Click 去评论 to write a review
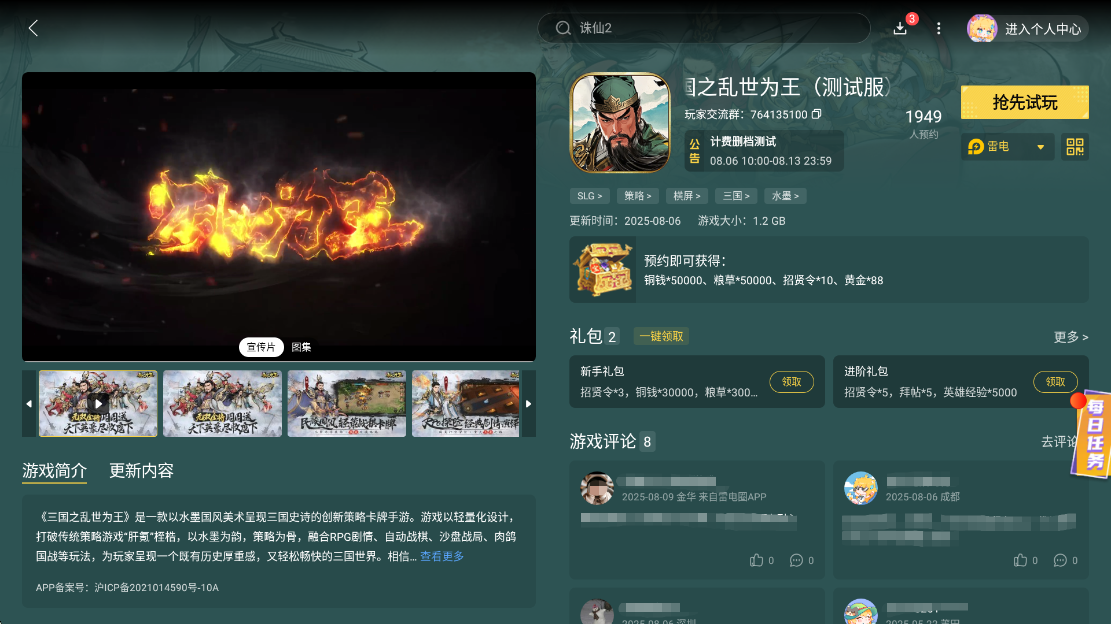The image size is (1111, 624). (1060, 442)
